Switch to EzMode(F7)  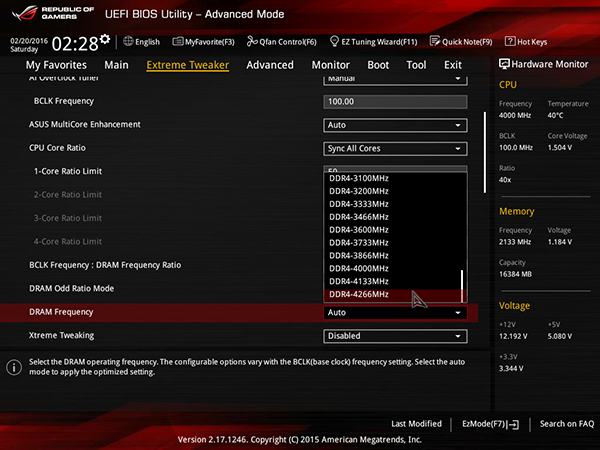(x=490, y=424)
